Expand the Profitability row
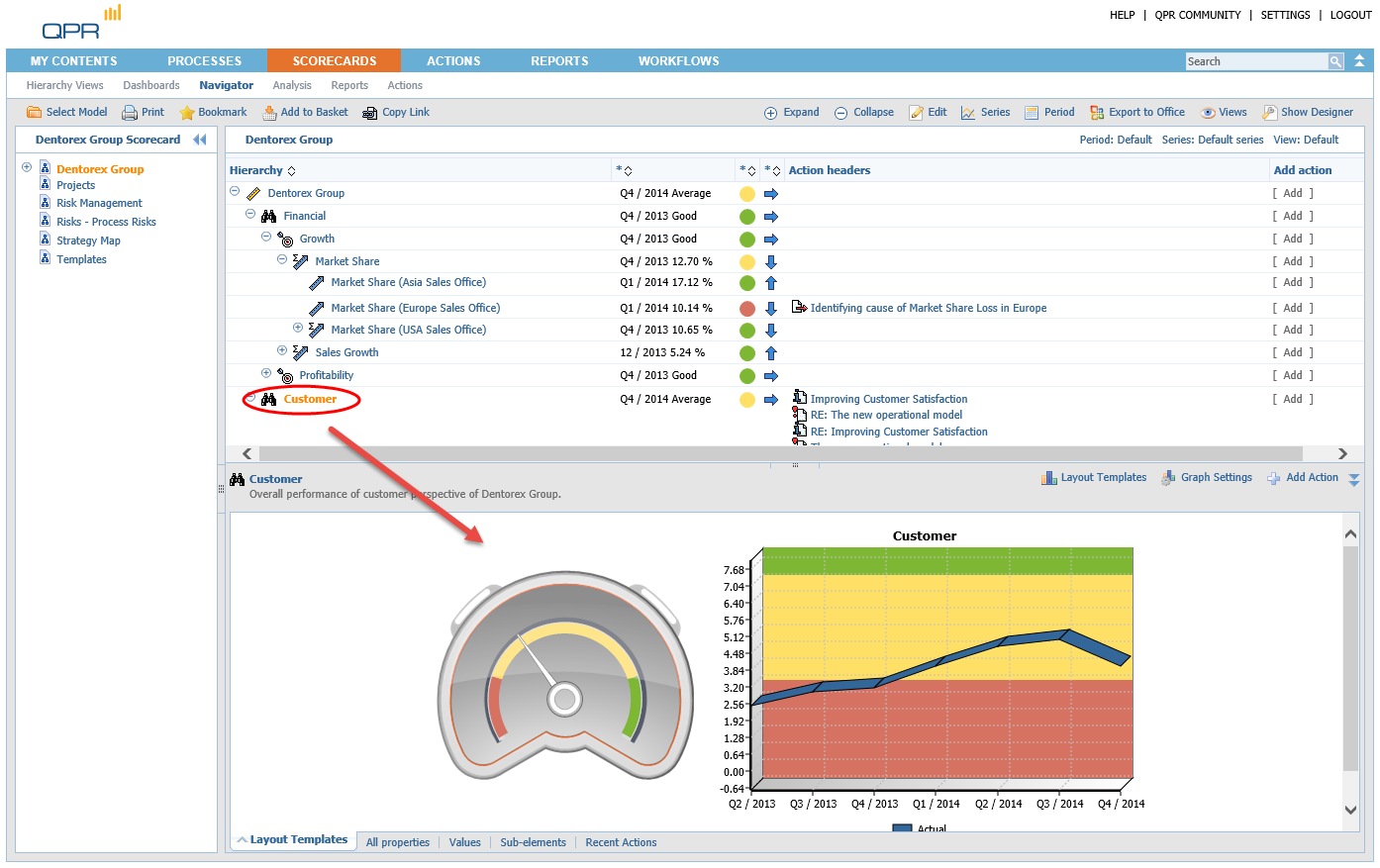1380x868 pixels. [266, 374]
